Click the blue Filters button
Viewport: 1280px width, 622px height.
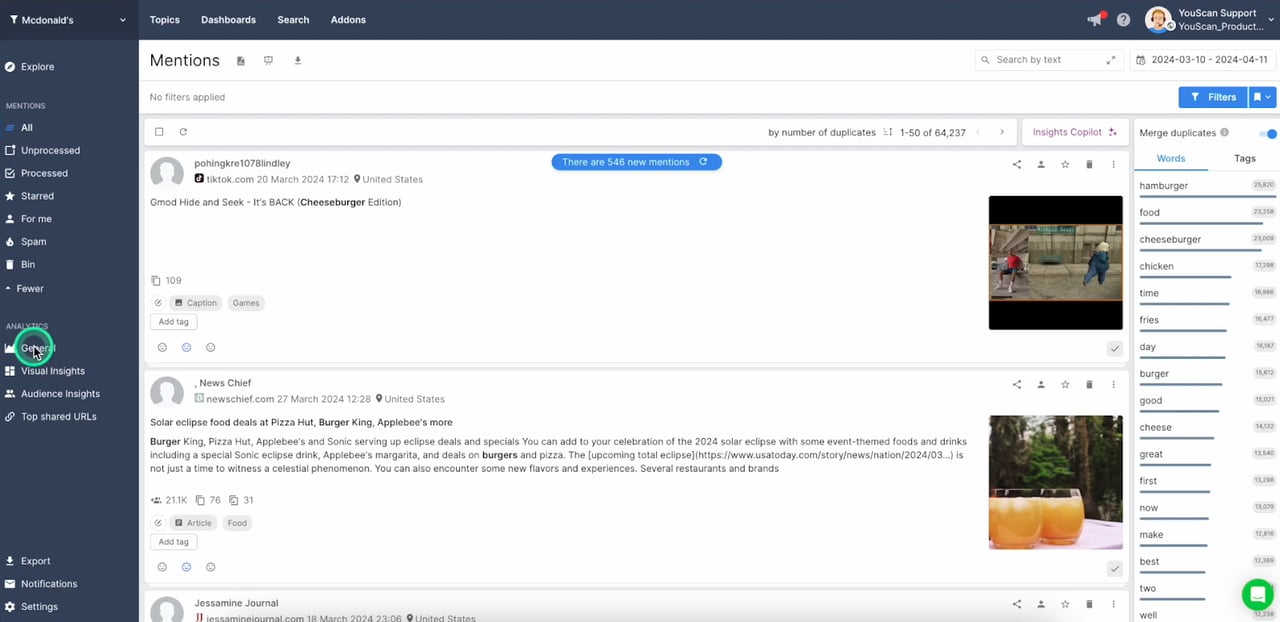click(x=1213, y=97)
